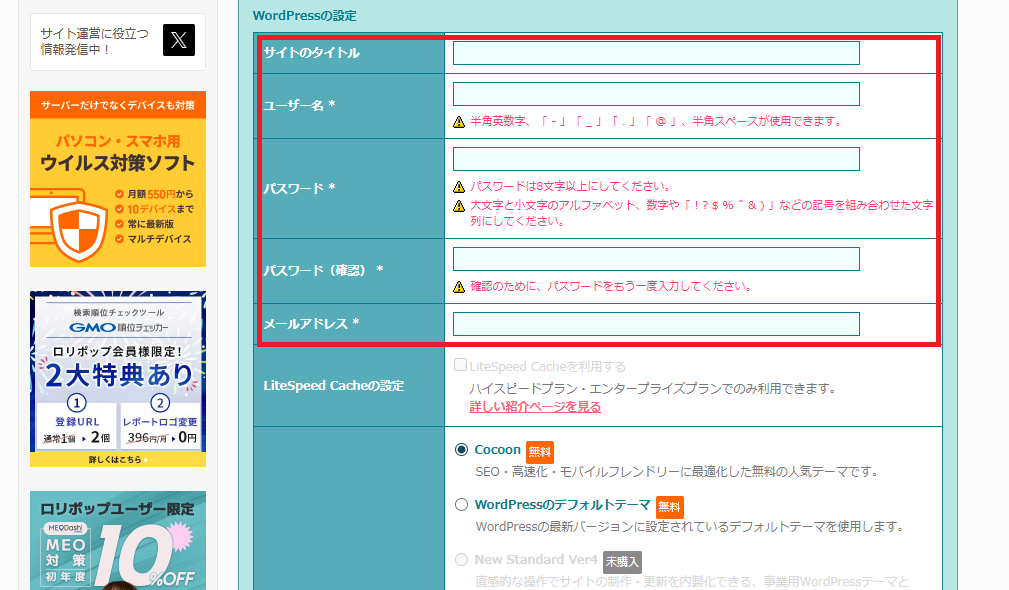Screen dimensions: 1009x590
Task: Open the ウイルス対策ソフト banner ad
Action: 118,180
